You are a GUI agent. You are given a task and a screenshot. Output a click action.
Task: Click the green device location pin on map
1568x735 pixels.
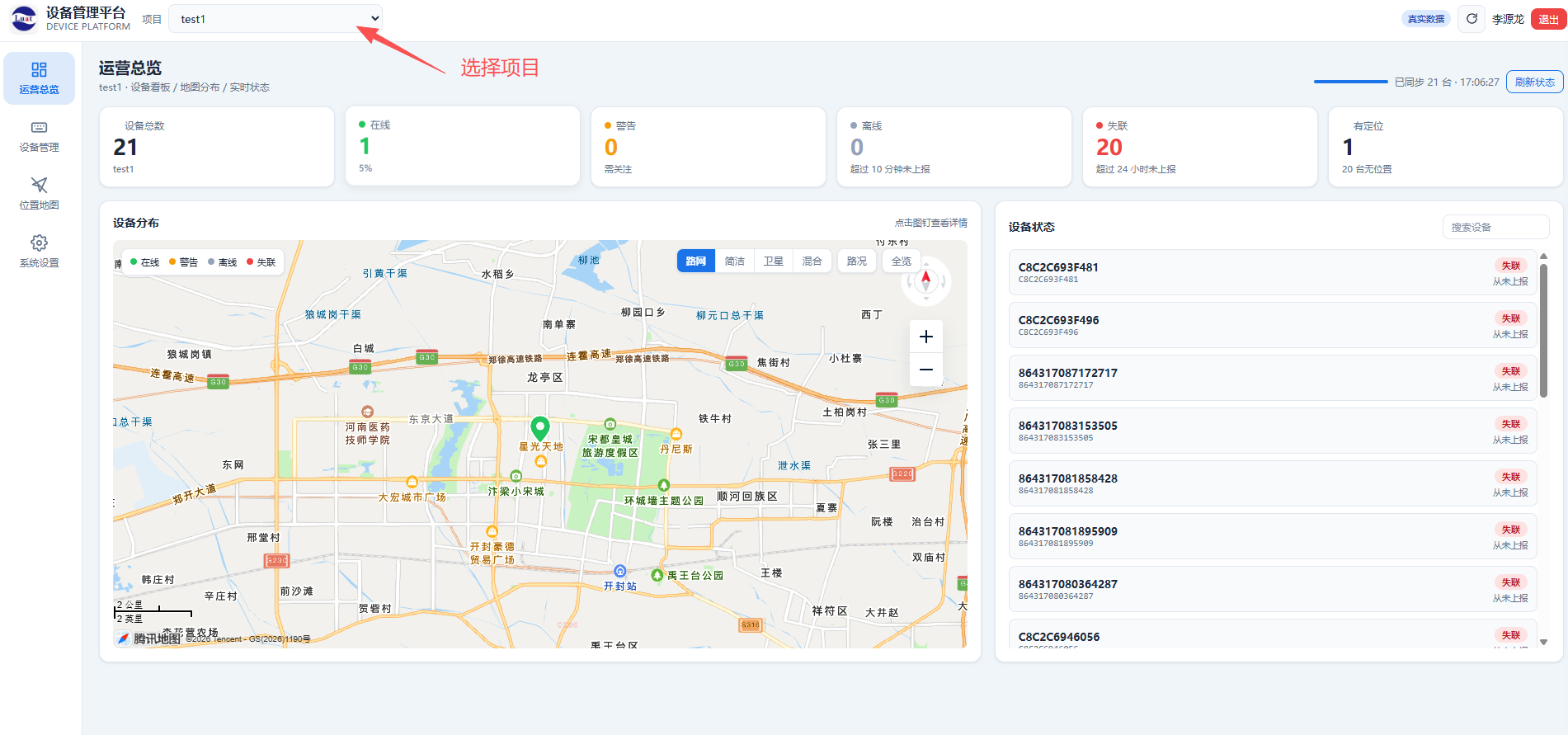(540, 428)
